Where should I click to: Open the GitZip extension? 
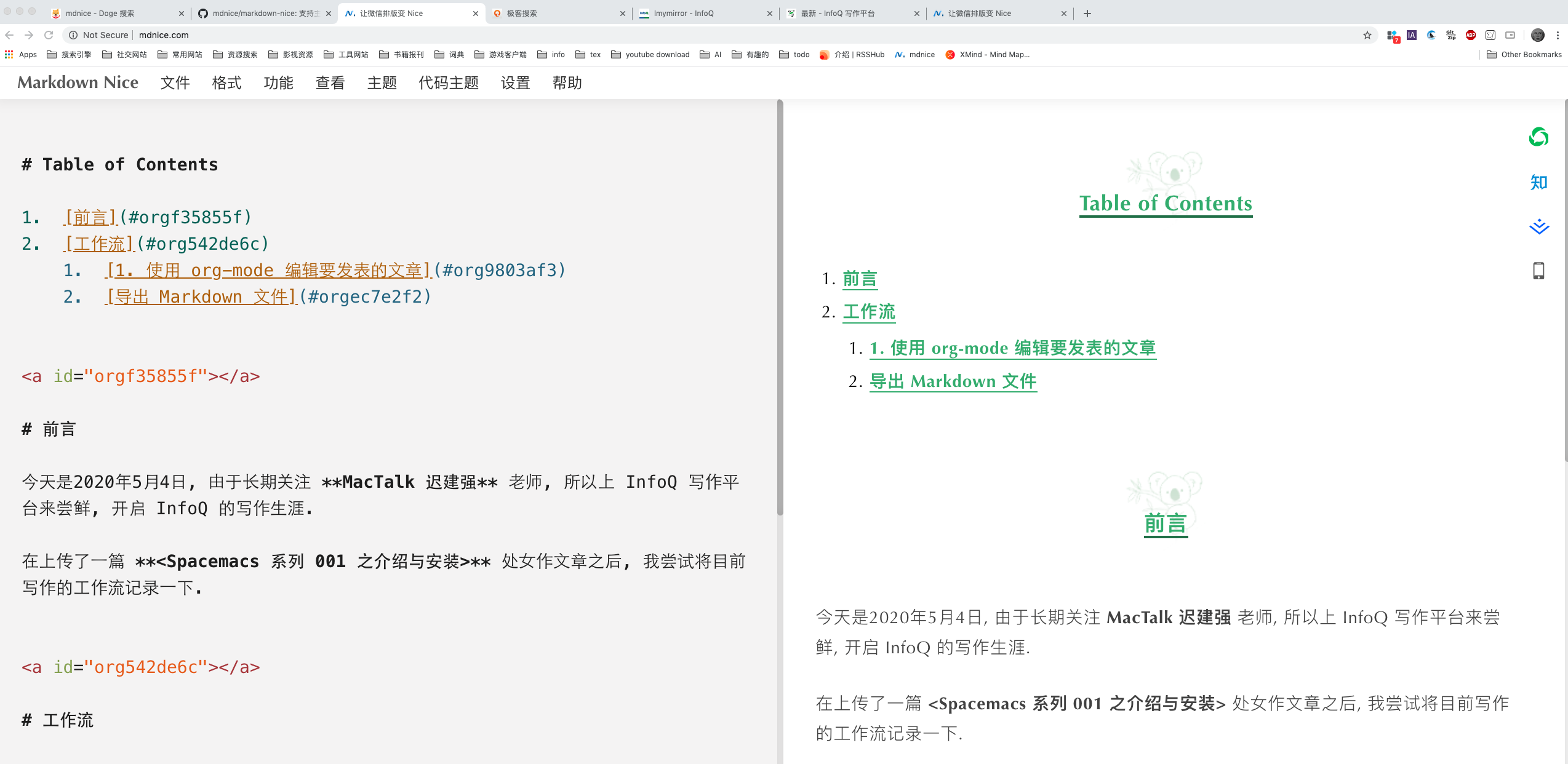[x=1451, y=35]
